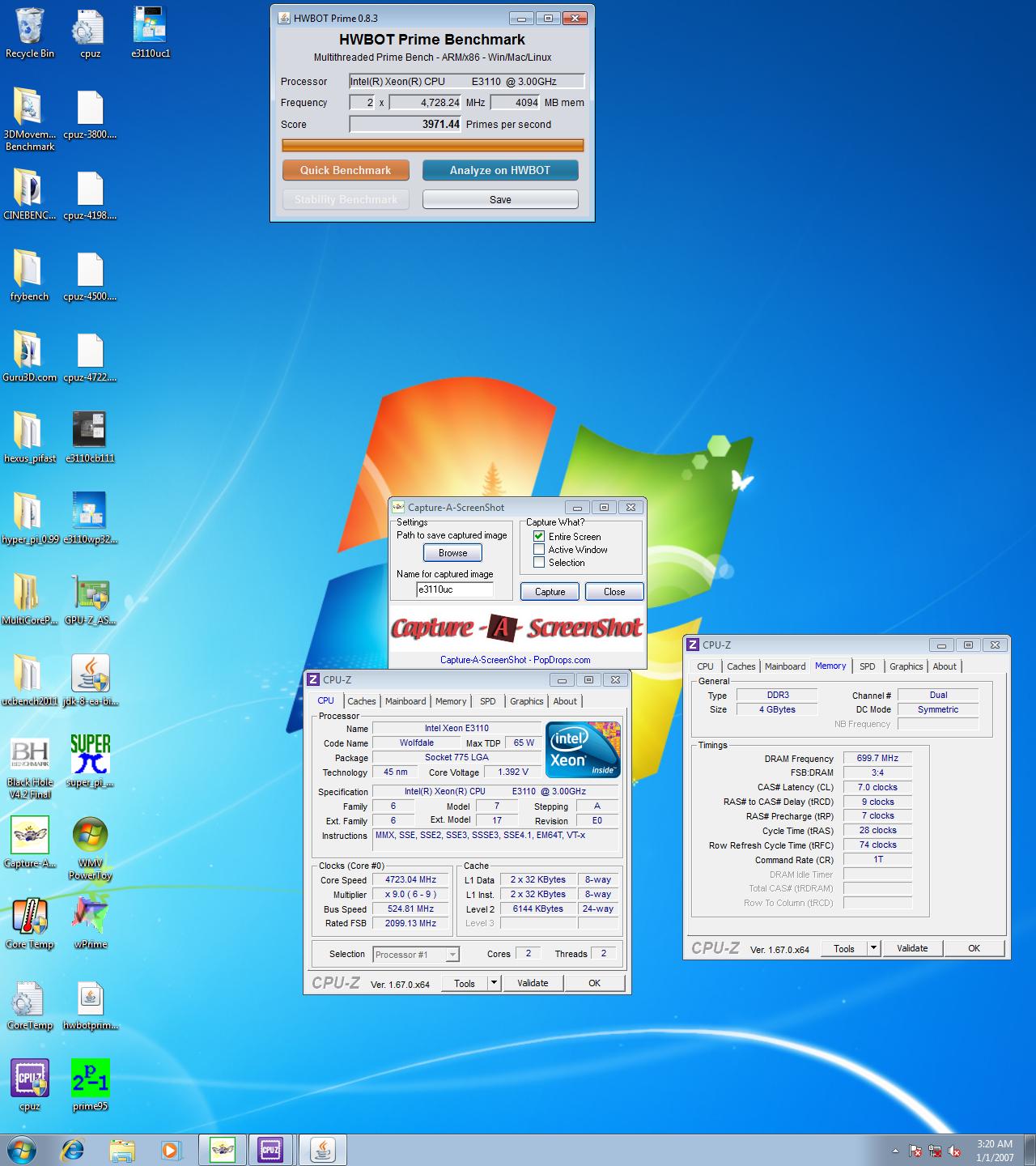Click the captured image name field
The height and width of the screenshot is (1166, 1036).
[x=454, y=589]
